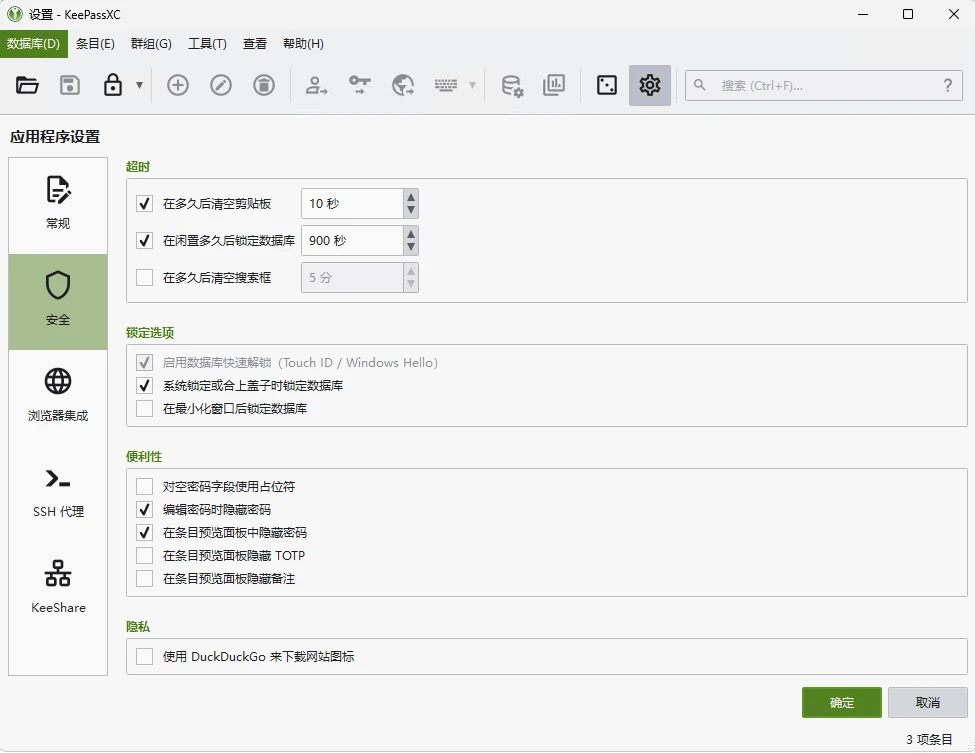975x753 pixels.
Task: Uncheck 在闲置多久后锁定数据库 checkbox
Action: 144,241
